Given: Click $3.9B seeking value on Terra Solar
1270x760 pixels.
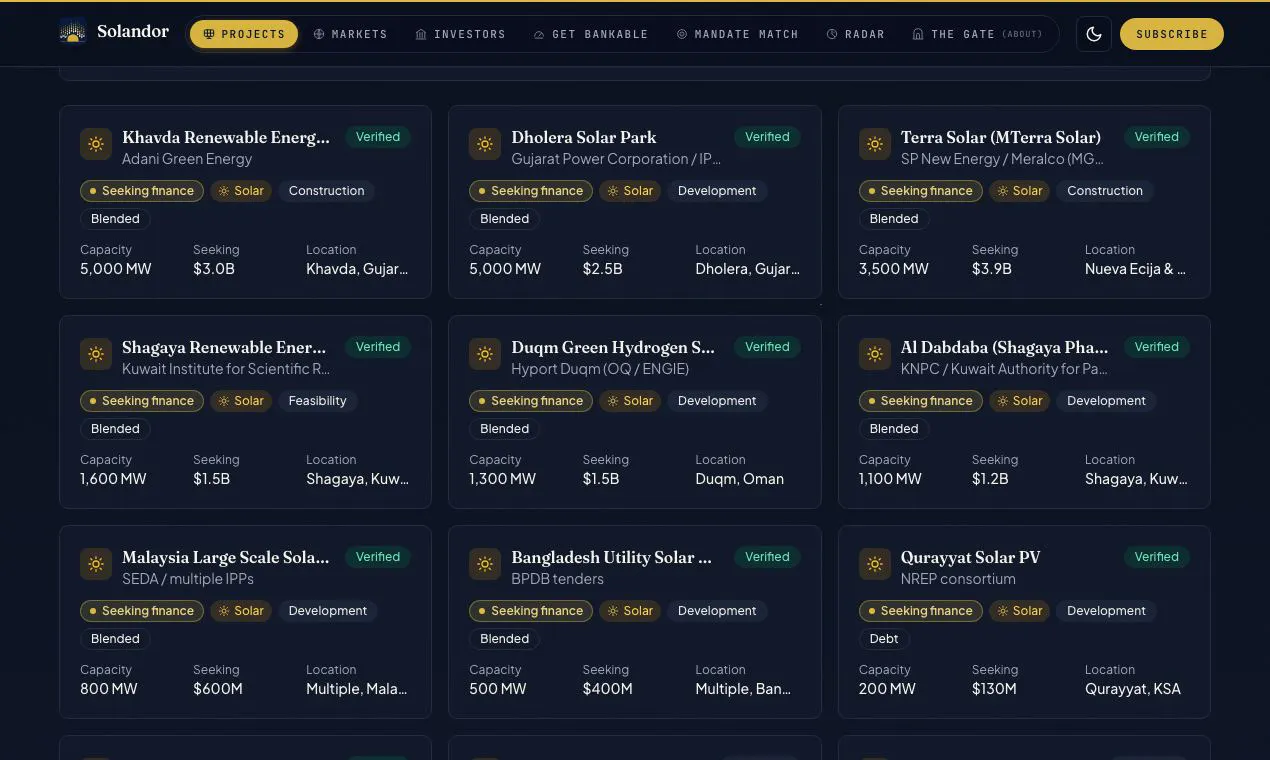Looking at the screenshot, I should pos(992,269).
